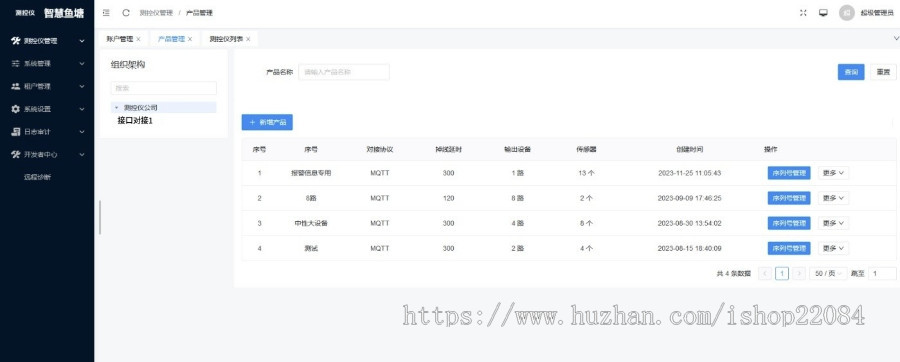Open the tabs dropdown arrow at far right
This screenshot has height=362, width=900.
point(896,38)
